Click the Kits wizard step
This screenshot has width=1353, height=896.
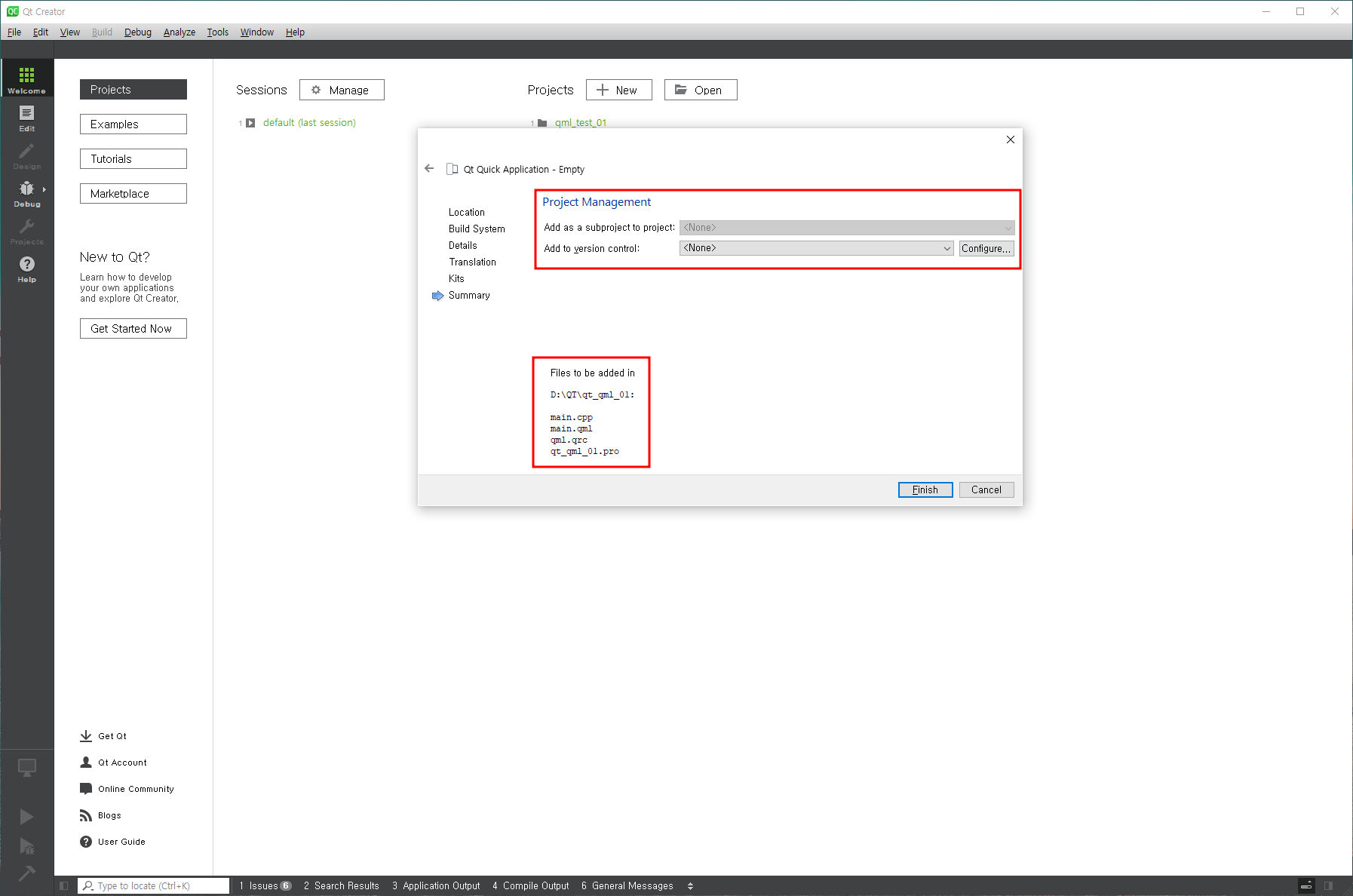point(456,279)
